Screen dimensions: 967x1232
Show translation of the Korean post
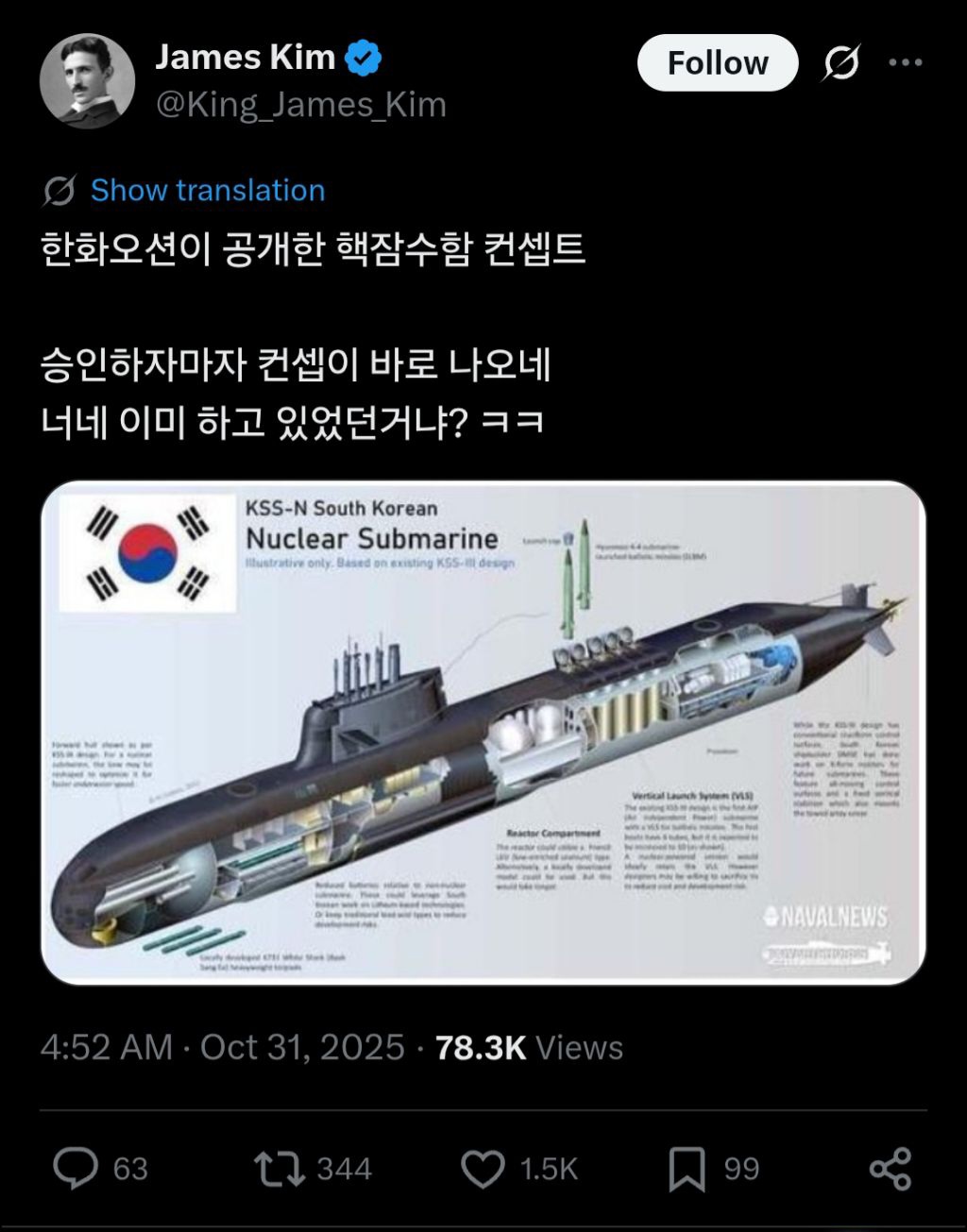coord(208,190)
